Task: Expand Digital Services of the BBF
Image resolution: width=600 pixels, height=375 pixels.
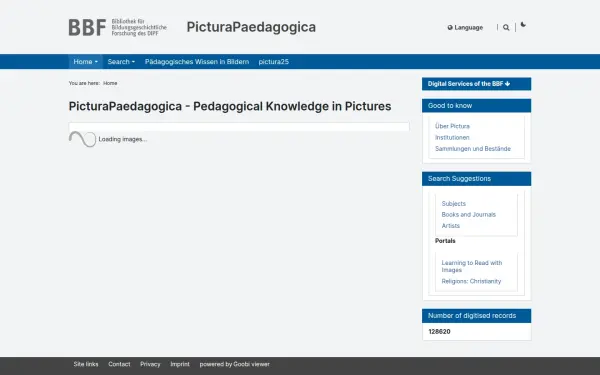Action: click(x=476, y=84)
